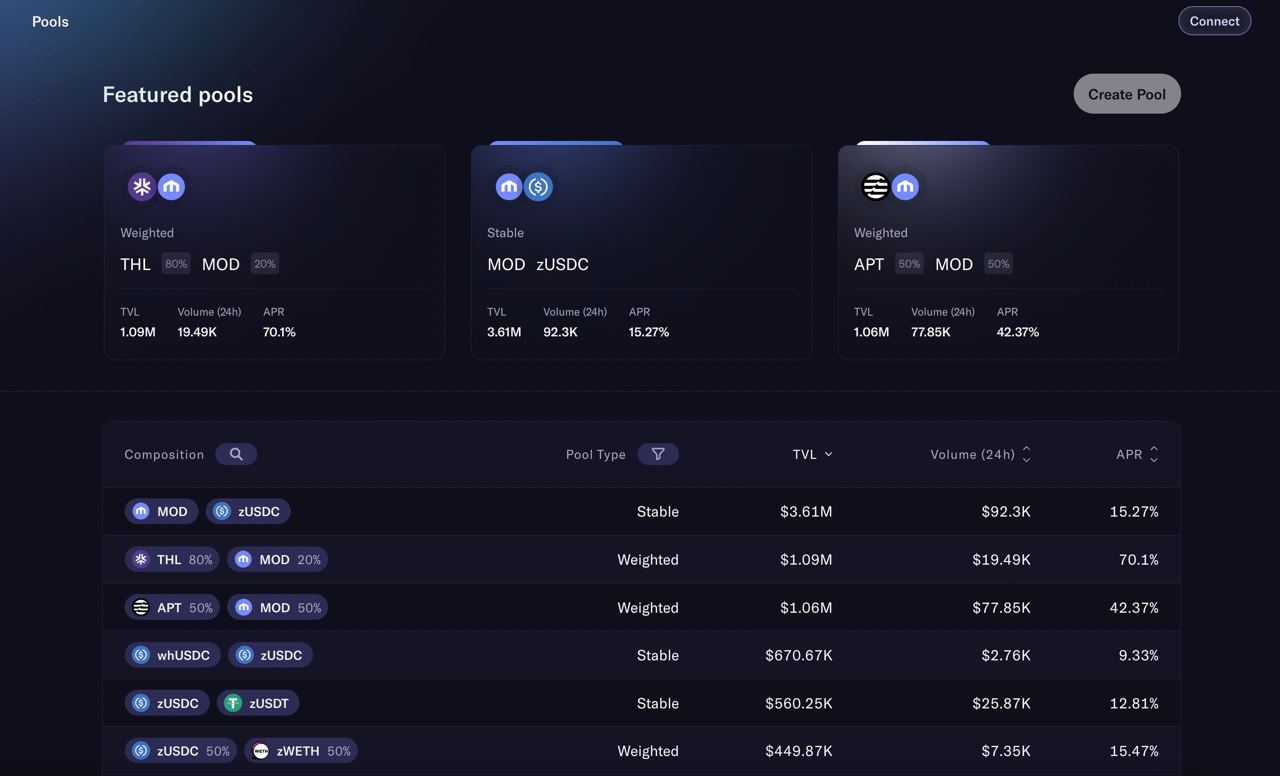Viewport: 1280px width, 776px height.
Task: Click the zUSDC icon in featured Stable card
Action: [x=539, y=187]
